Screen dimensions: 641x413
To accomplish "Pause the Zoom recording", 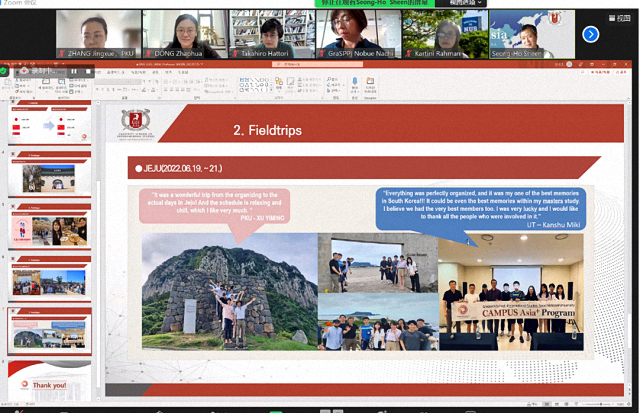I will 73,71.
